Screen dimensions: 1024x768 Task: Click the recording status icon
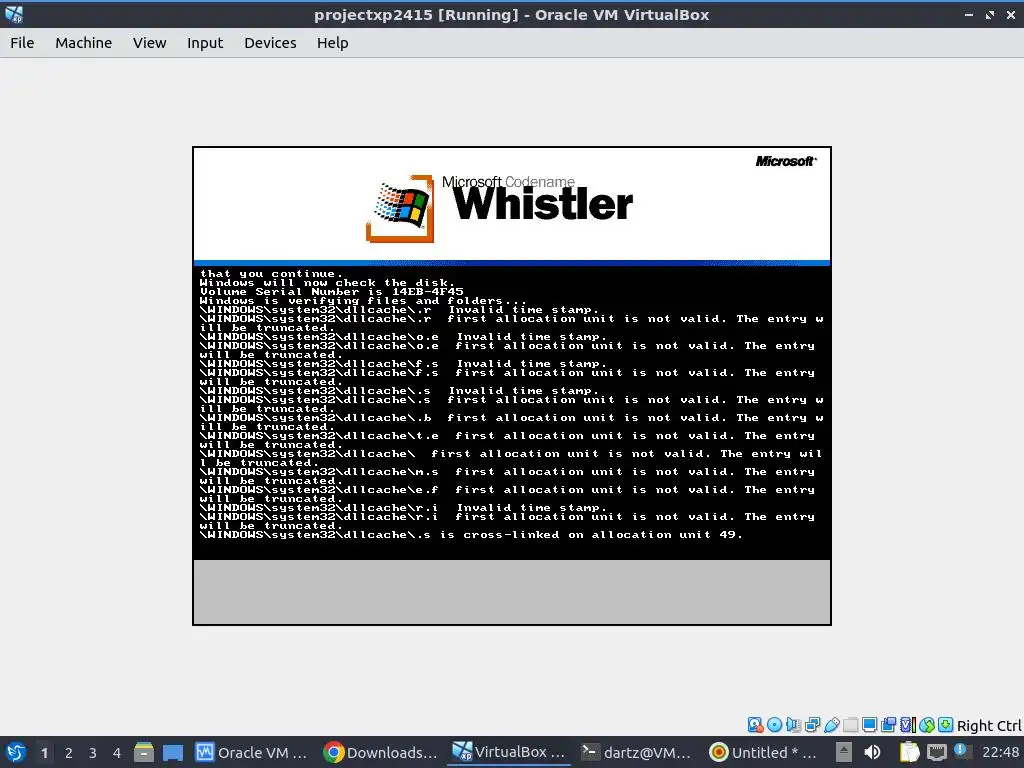888,725
